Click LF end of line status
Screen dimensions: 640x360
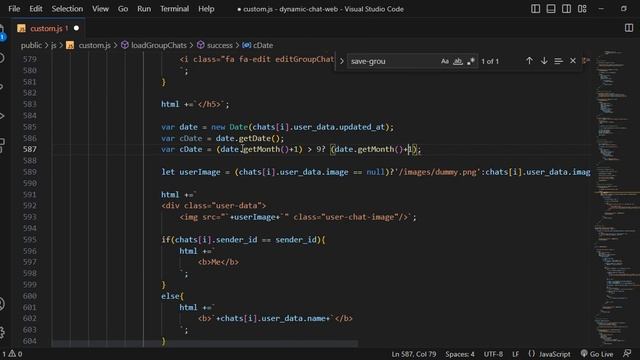[x=516, y=354]
